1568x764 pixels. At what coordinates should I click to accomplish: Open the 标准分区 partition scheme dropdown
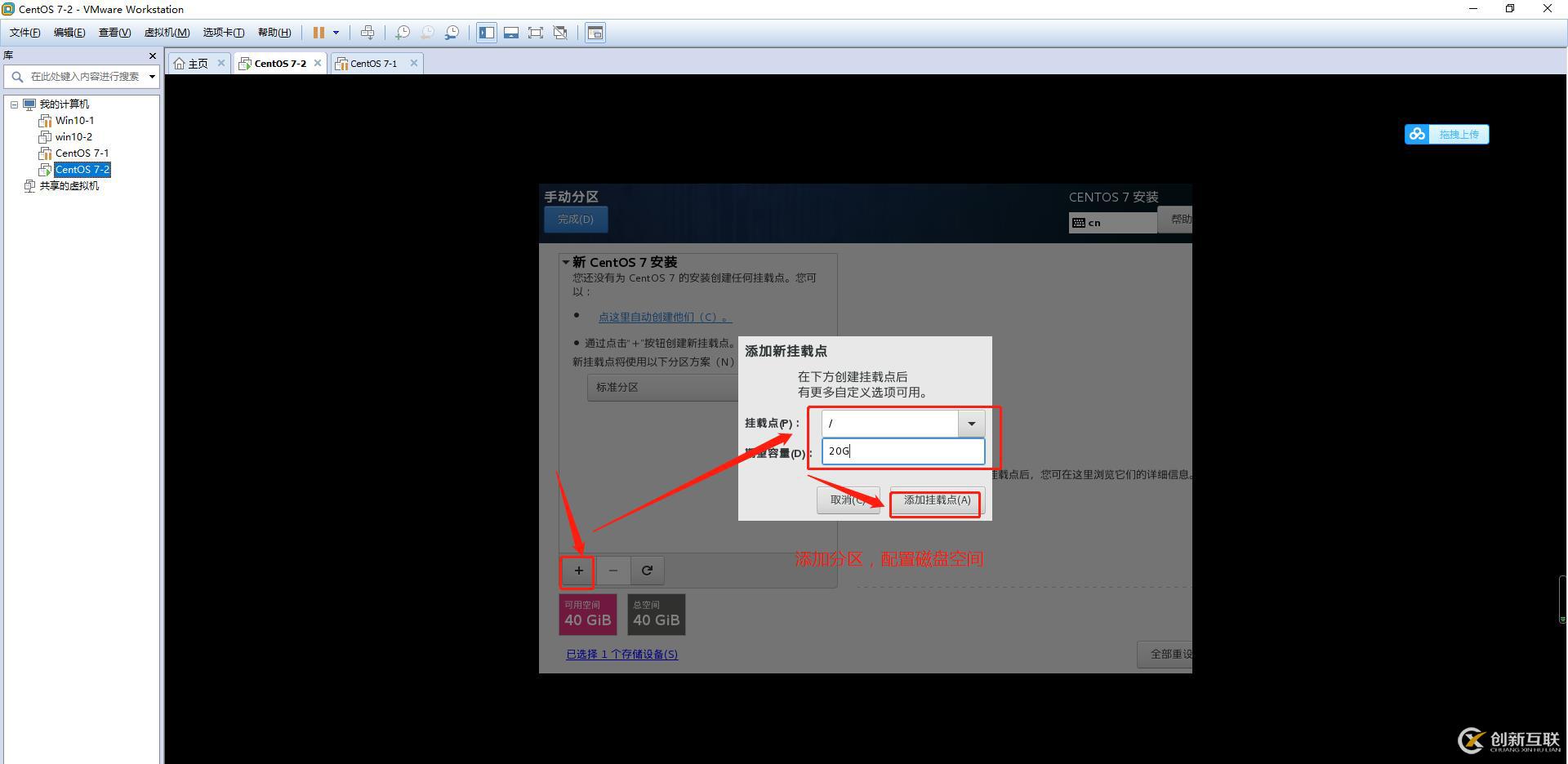662,388
